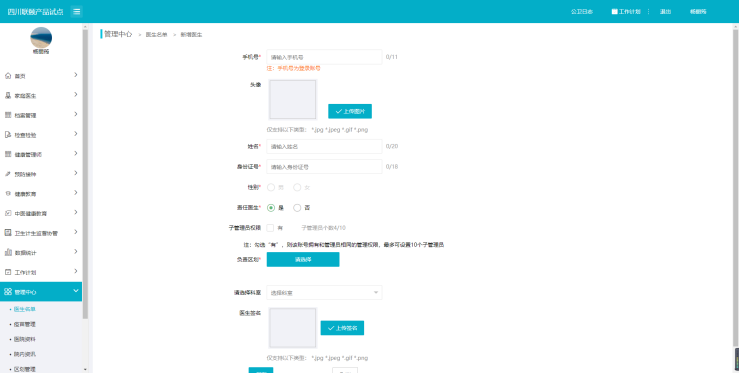Click the 上传图片 upload button
The image size is (740, 374).
(350, 111)
